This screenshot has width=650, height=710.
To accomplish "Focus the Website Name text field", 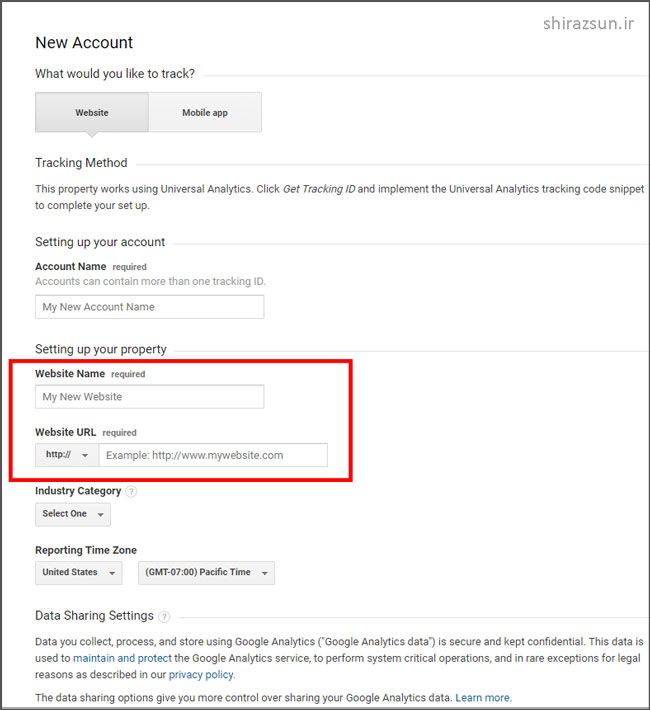I will [x=150, y=397].
